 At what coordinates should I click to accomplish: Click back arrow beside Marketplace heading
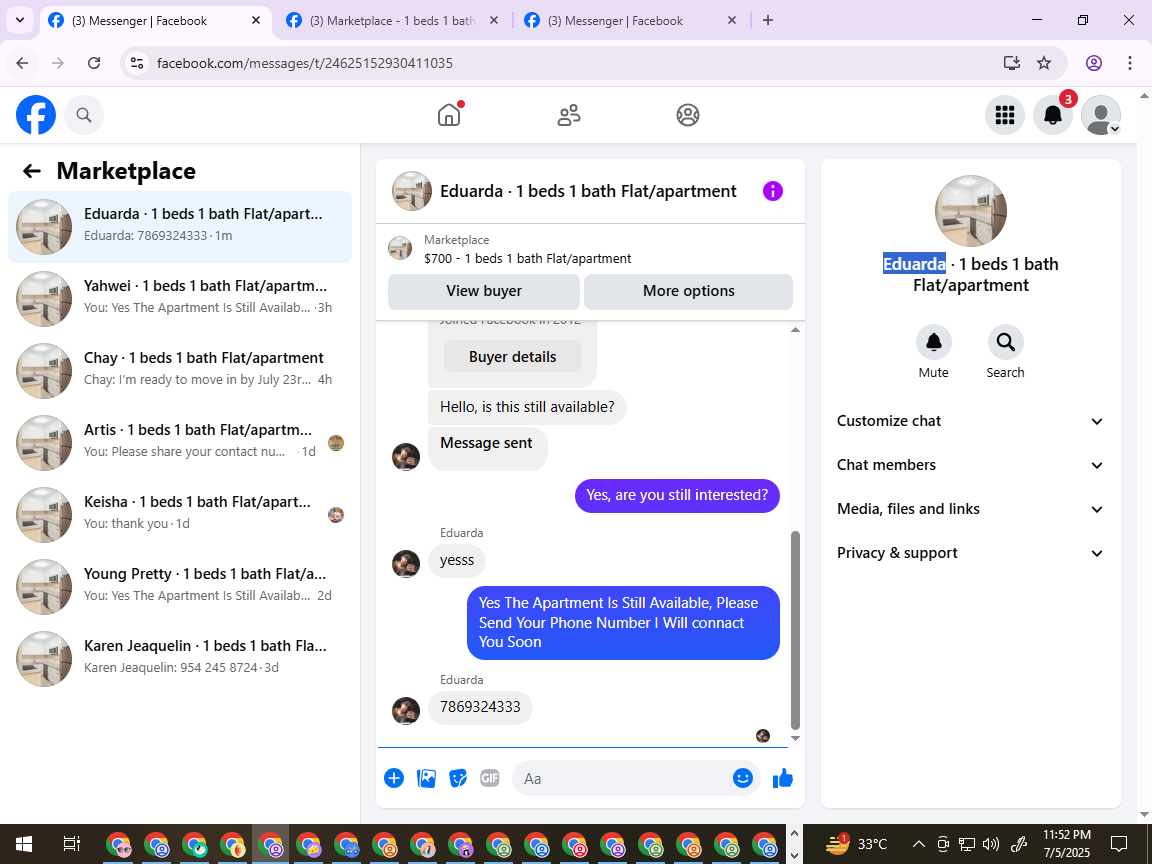[32, 171]
